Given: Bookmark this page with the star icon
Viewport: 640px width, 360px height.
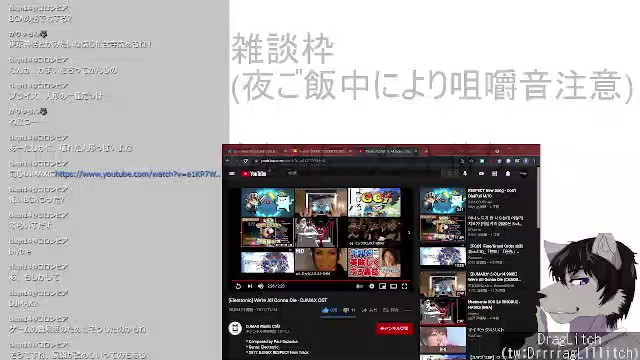Looking at the screenshot, I should (x=471, y=161).
